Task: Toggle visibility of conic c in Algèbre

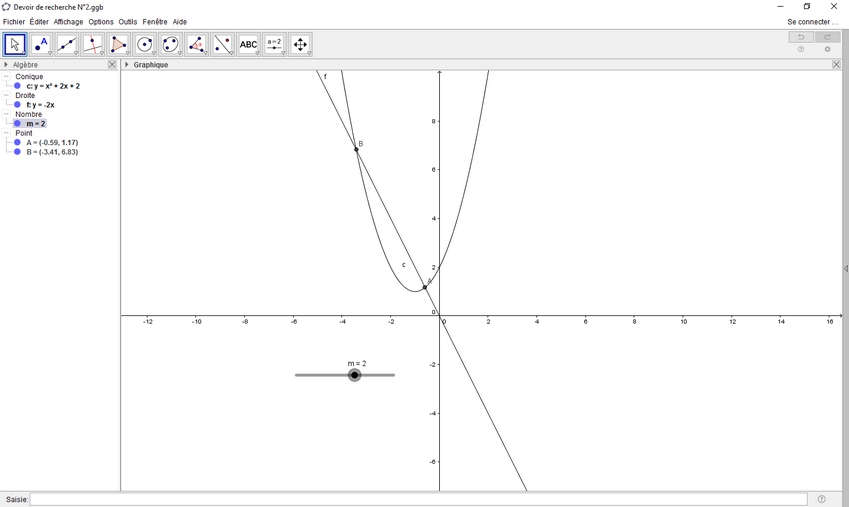Action: tap(18, 86)
